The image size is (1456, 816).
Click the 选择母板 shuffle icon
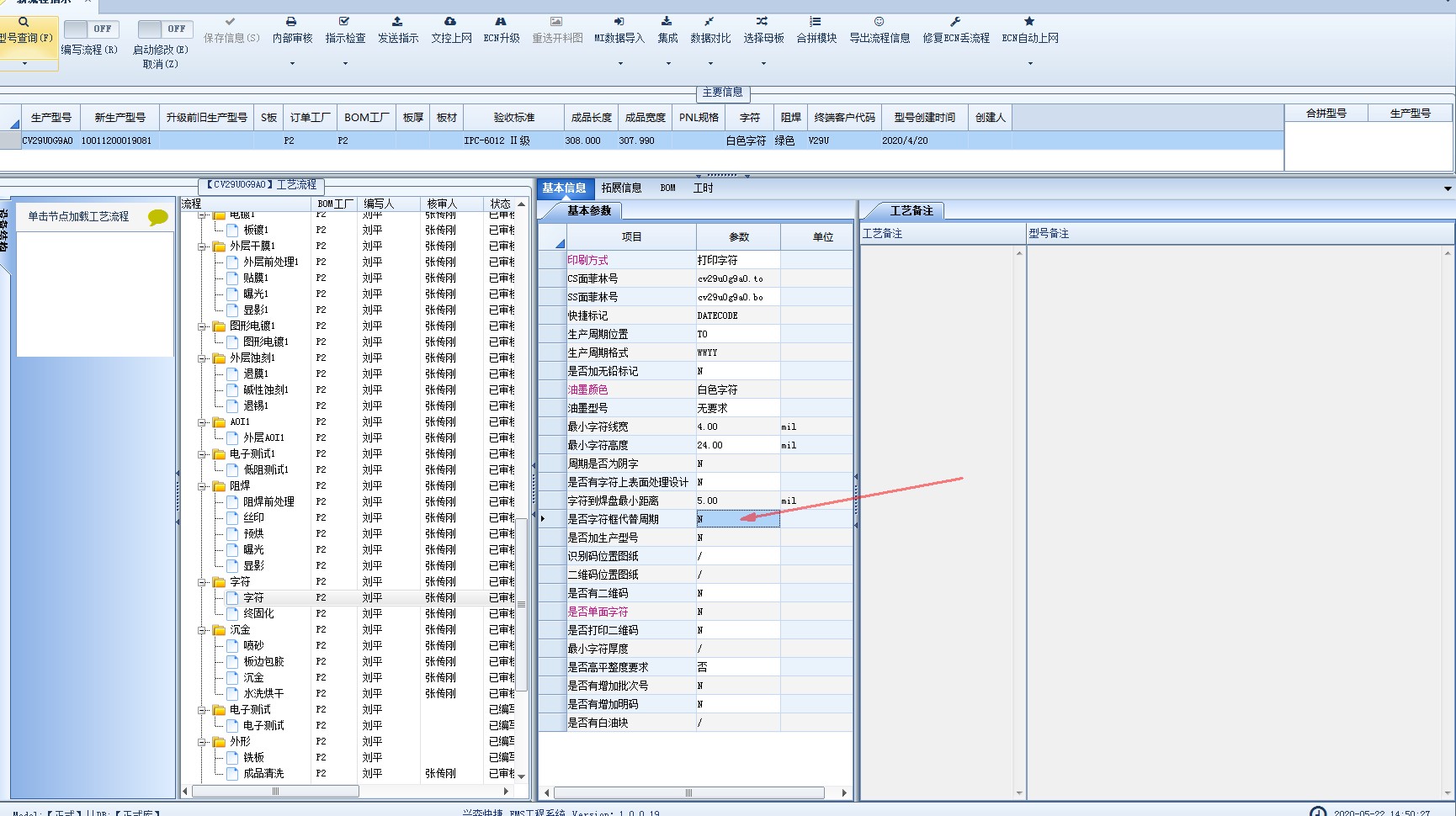763,21
